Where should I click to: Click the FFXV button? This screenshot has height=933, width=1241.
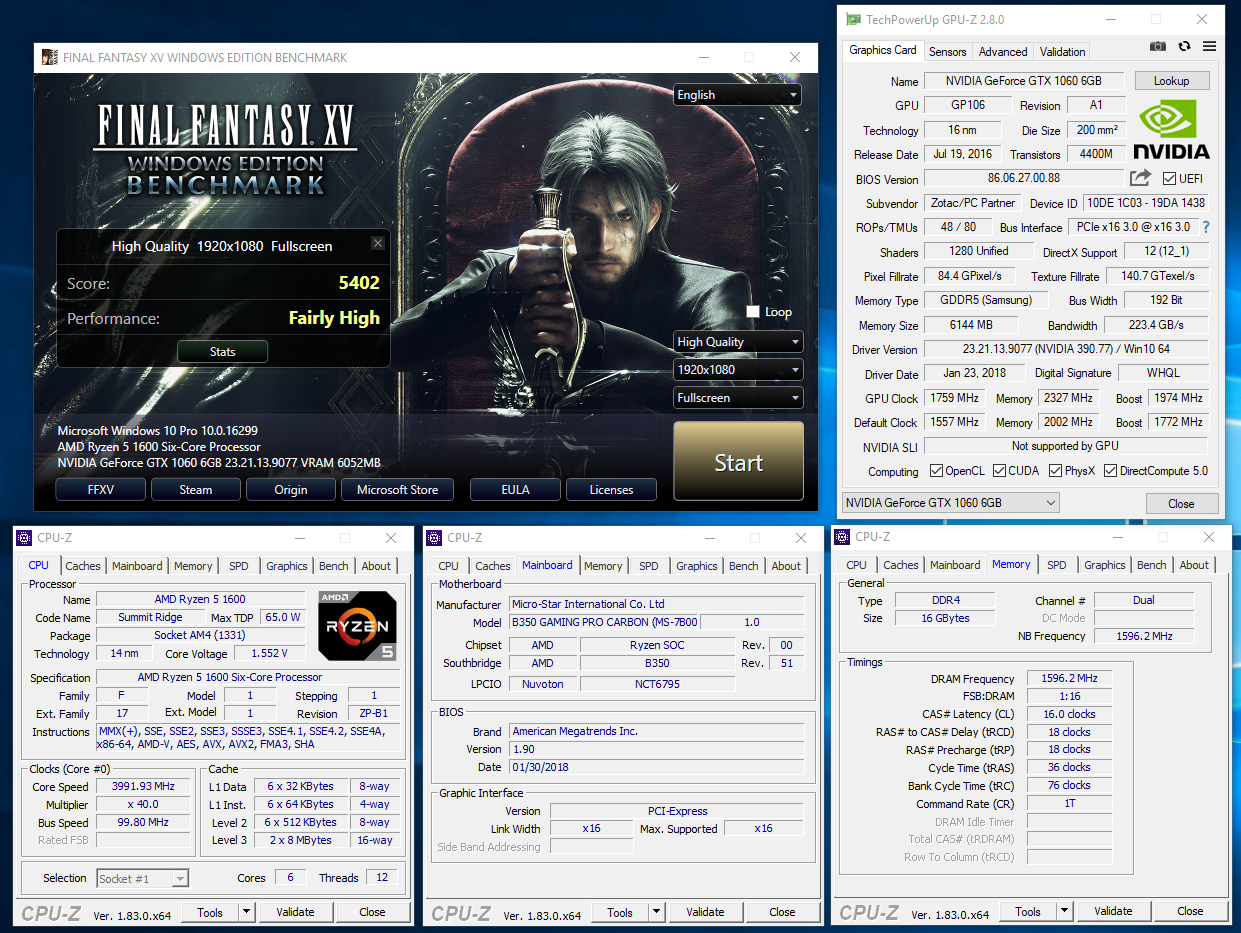tap(100, 490)
